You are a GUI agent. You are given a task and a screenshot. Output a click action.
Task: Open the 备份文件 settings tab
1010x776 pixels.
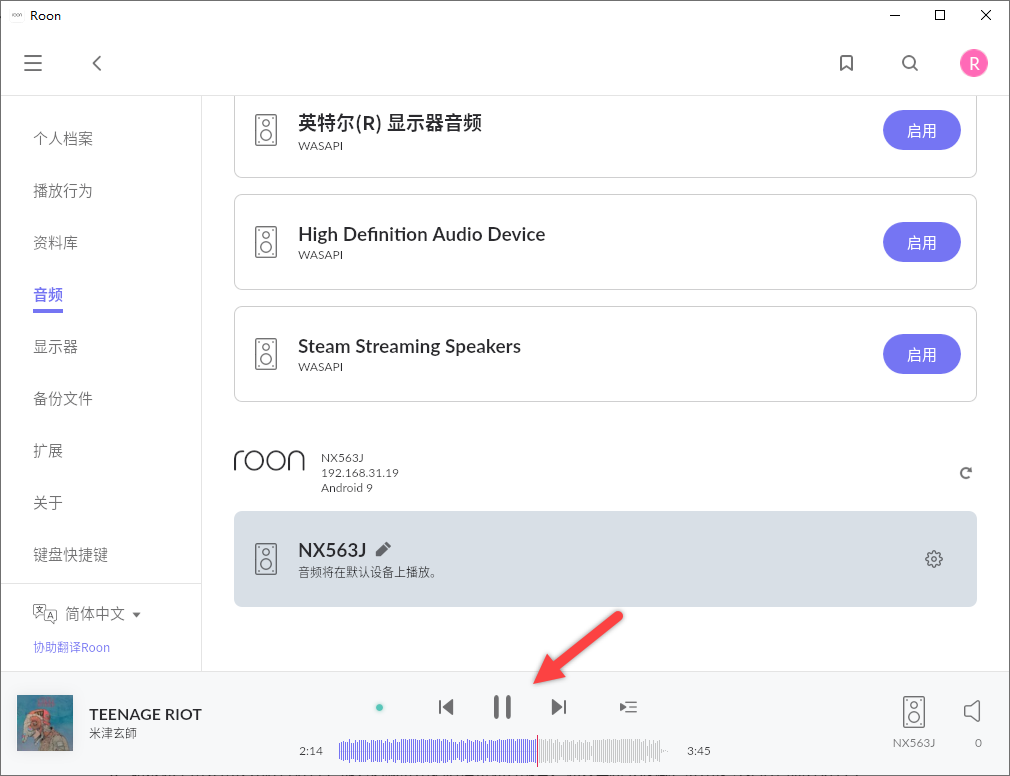click(63, 399)
